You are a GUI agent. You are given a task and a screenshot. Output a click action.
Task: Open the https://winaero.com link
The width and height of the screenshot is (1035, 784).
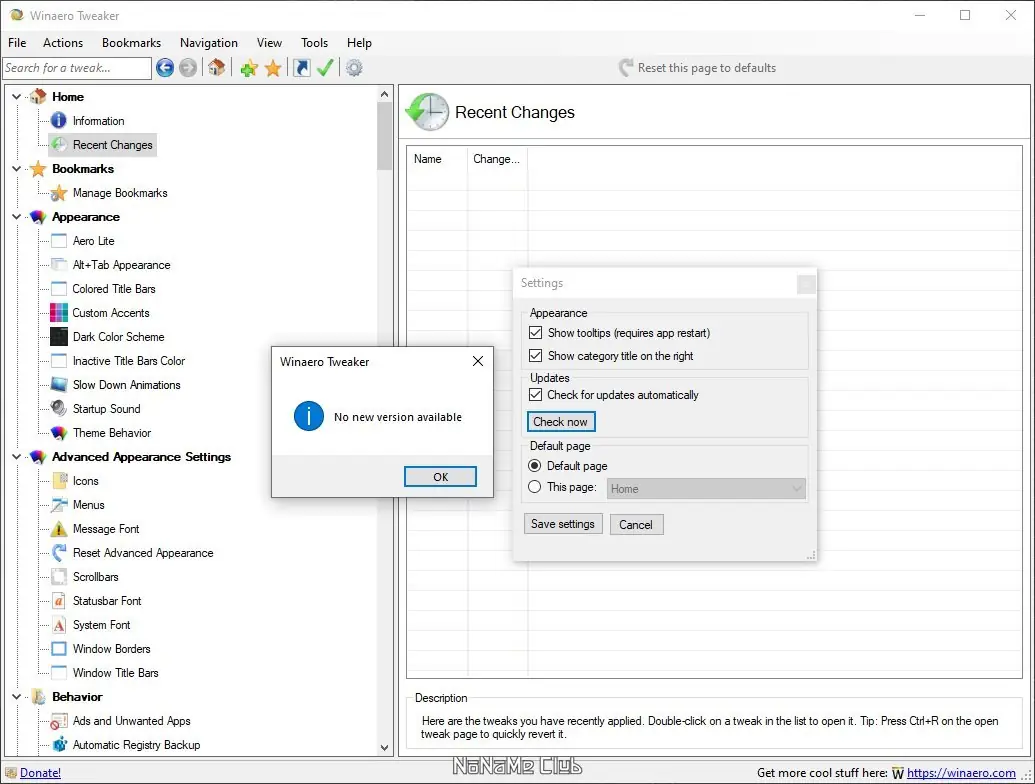(961, 772)
